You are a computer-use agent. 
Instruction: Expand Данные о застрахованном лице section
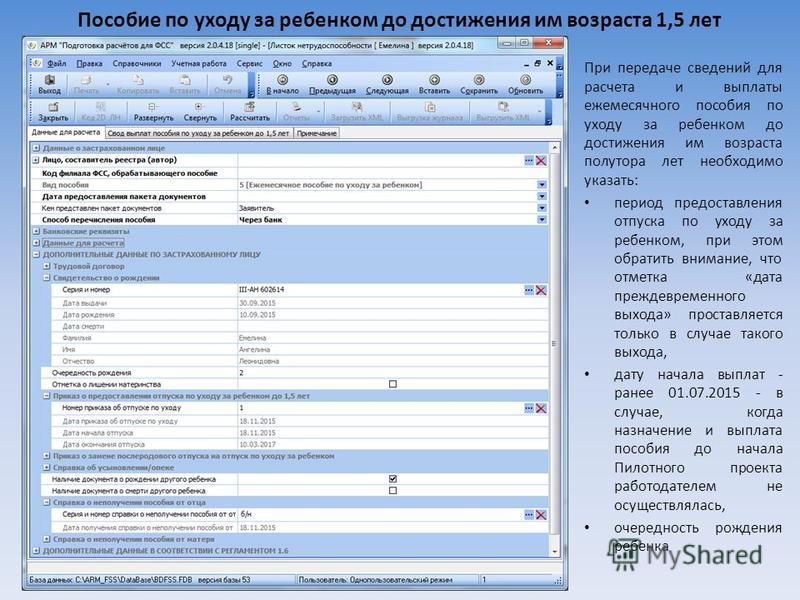point(36,148)
